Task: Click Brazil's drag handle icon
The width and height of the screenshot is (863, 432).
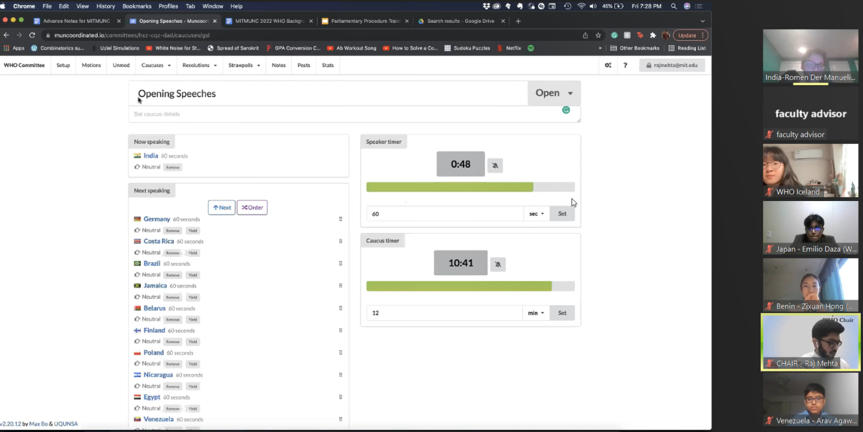Action: click(341, 264)
